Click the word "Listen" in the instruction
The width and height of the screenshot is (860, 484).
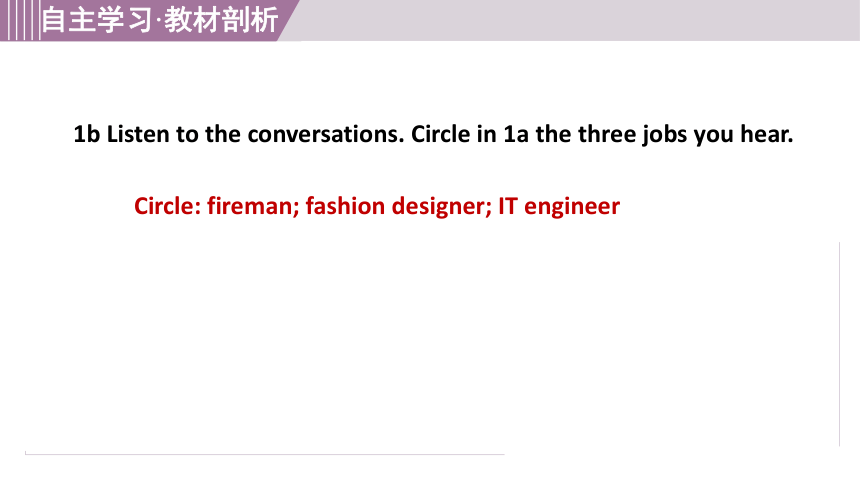(x=138, y=134)
